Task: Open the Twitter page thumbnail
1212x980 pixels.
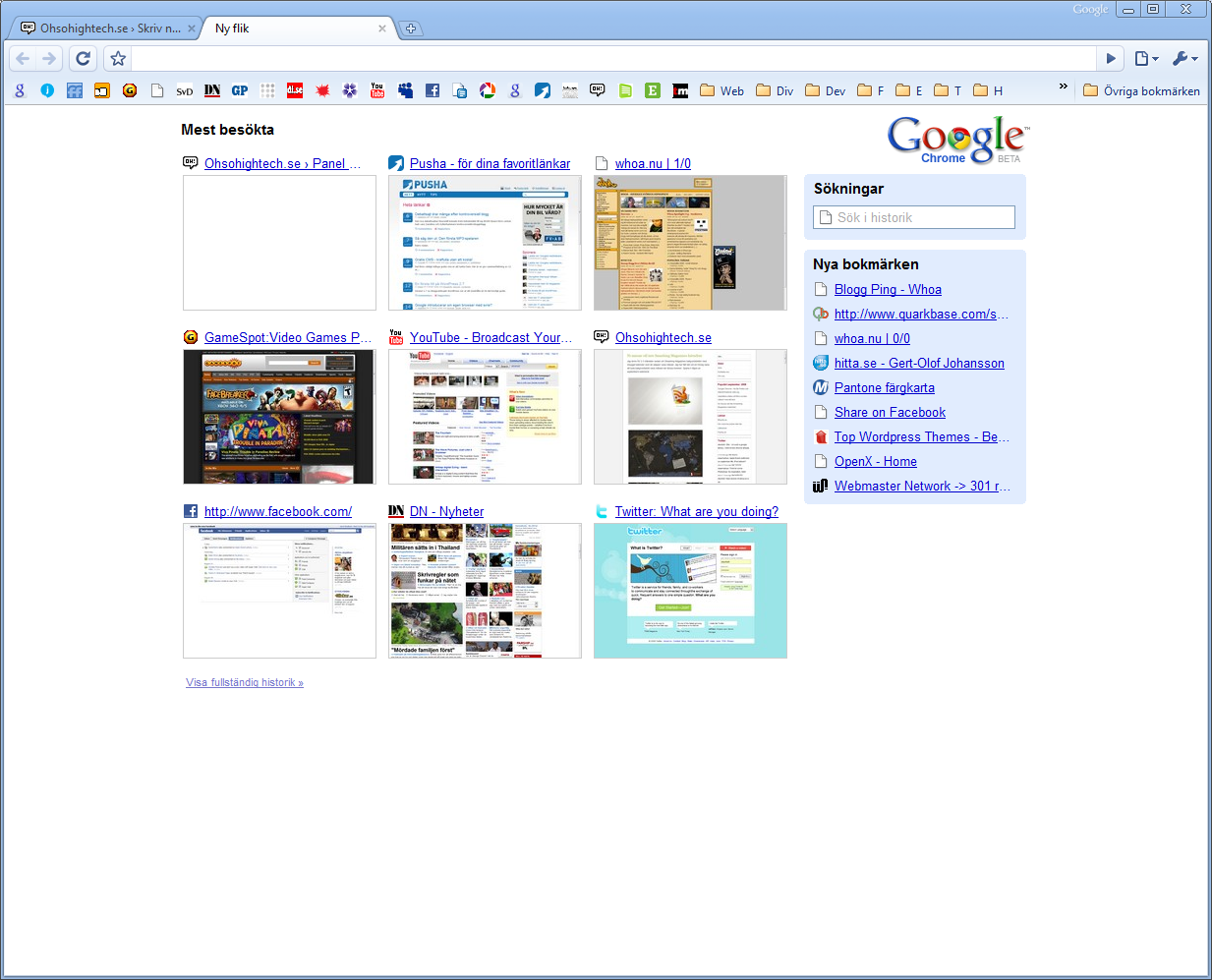Action: [690, 591]
